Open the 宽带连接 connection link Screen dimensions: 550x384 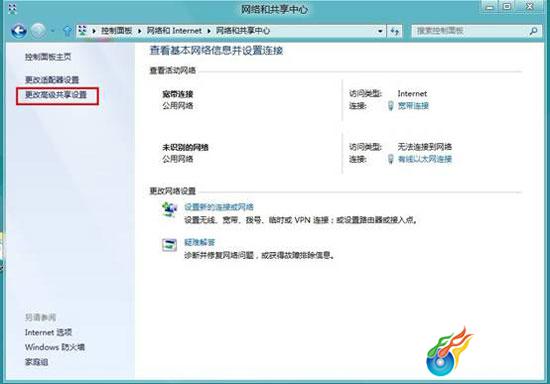(413, 106)
